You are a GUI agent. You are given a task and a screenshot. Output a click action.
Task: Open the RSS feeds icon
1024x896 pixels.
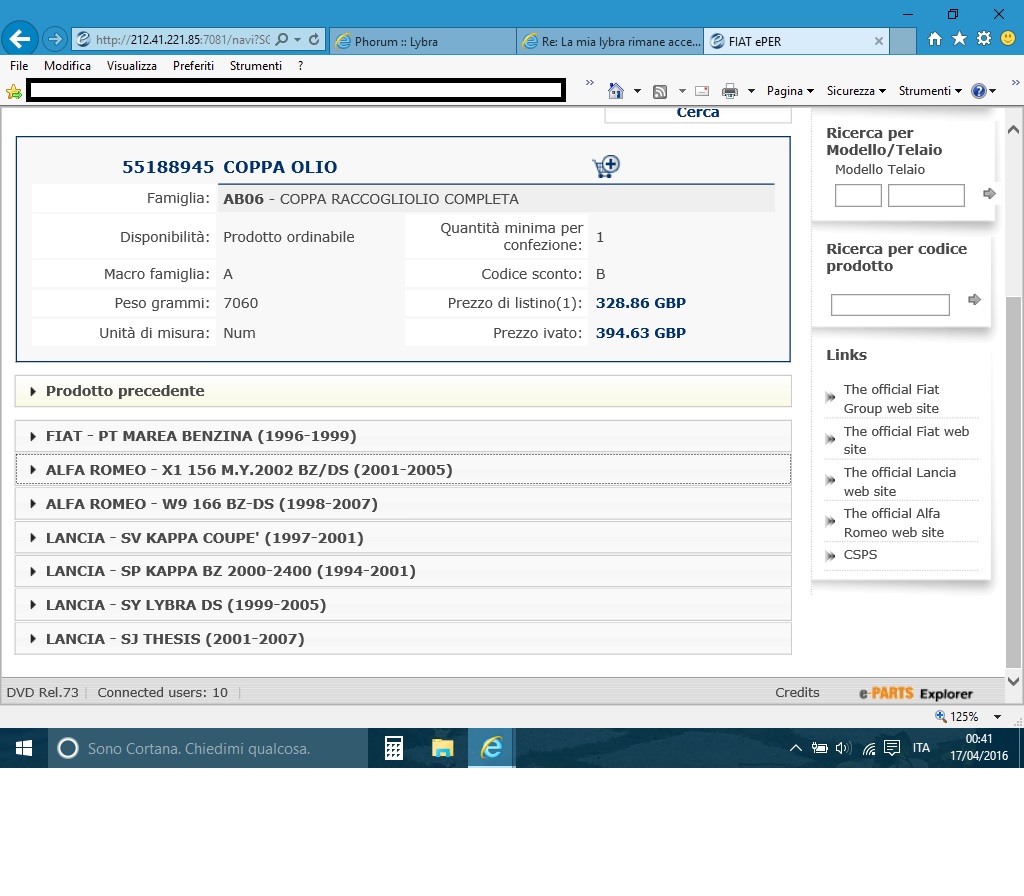(660, 91)
